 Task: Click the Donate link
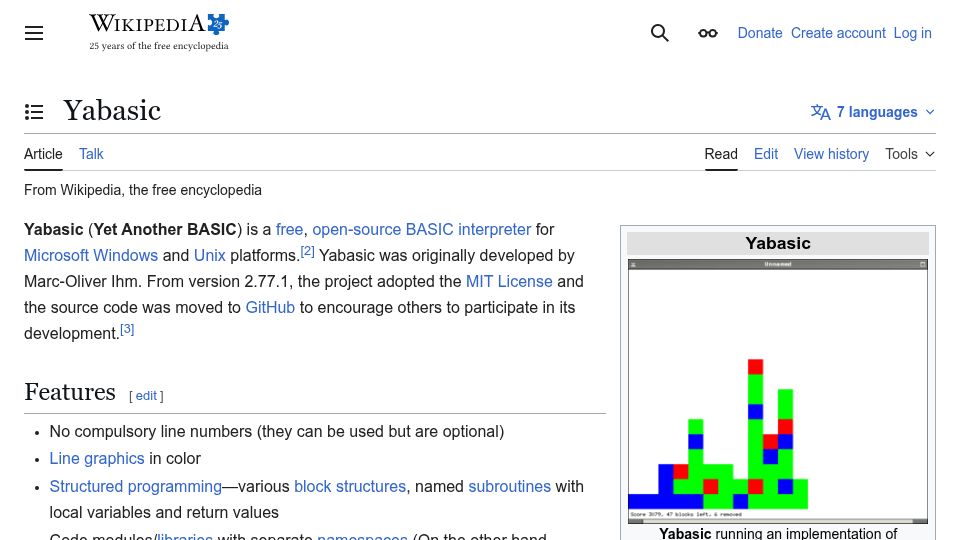[760, 33]
